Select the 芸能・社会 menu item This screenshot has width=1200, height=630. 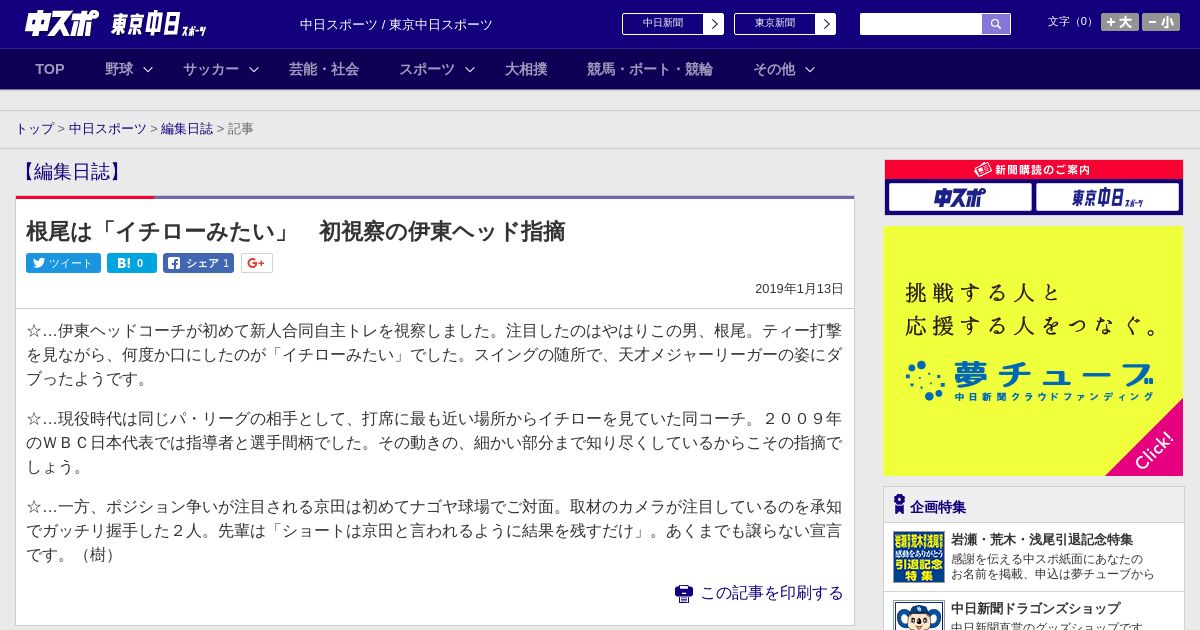pos(324,69)
